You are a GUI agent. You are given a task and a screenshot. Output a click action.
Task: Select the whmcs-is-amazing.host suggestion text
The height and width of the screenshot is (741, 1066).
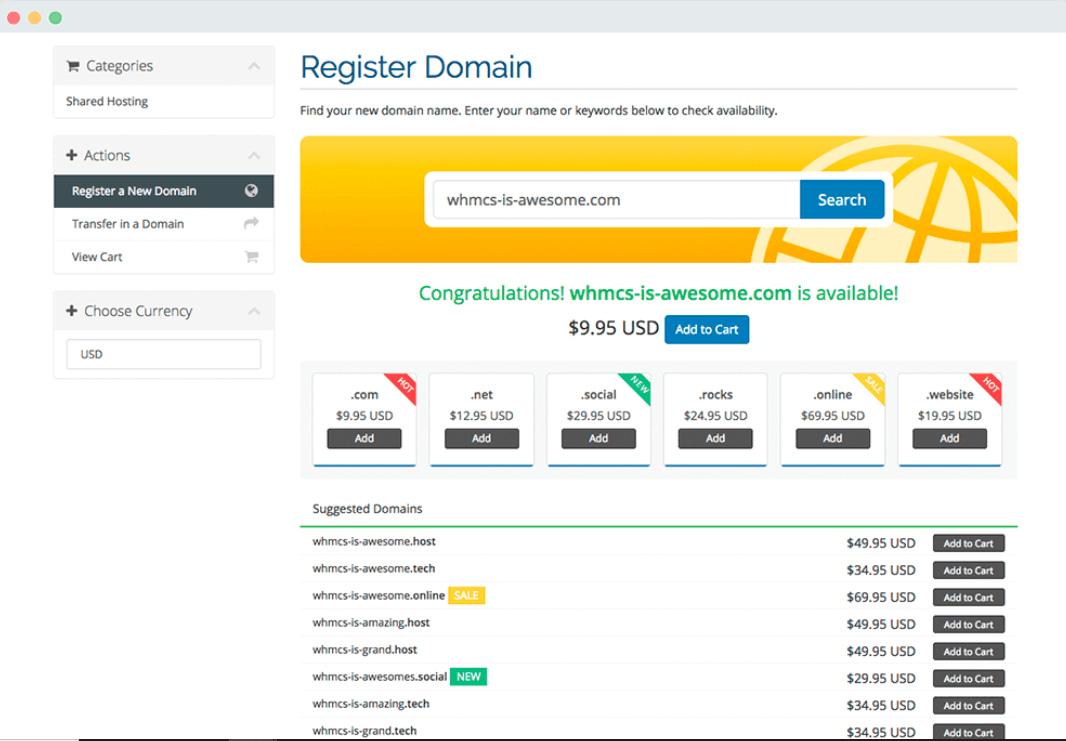(371, 623)
